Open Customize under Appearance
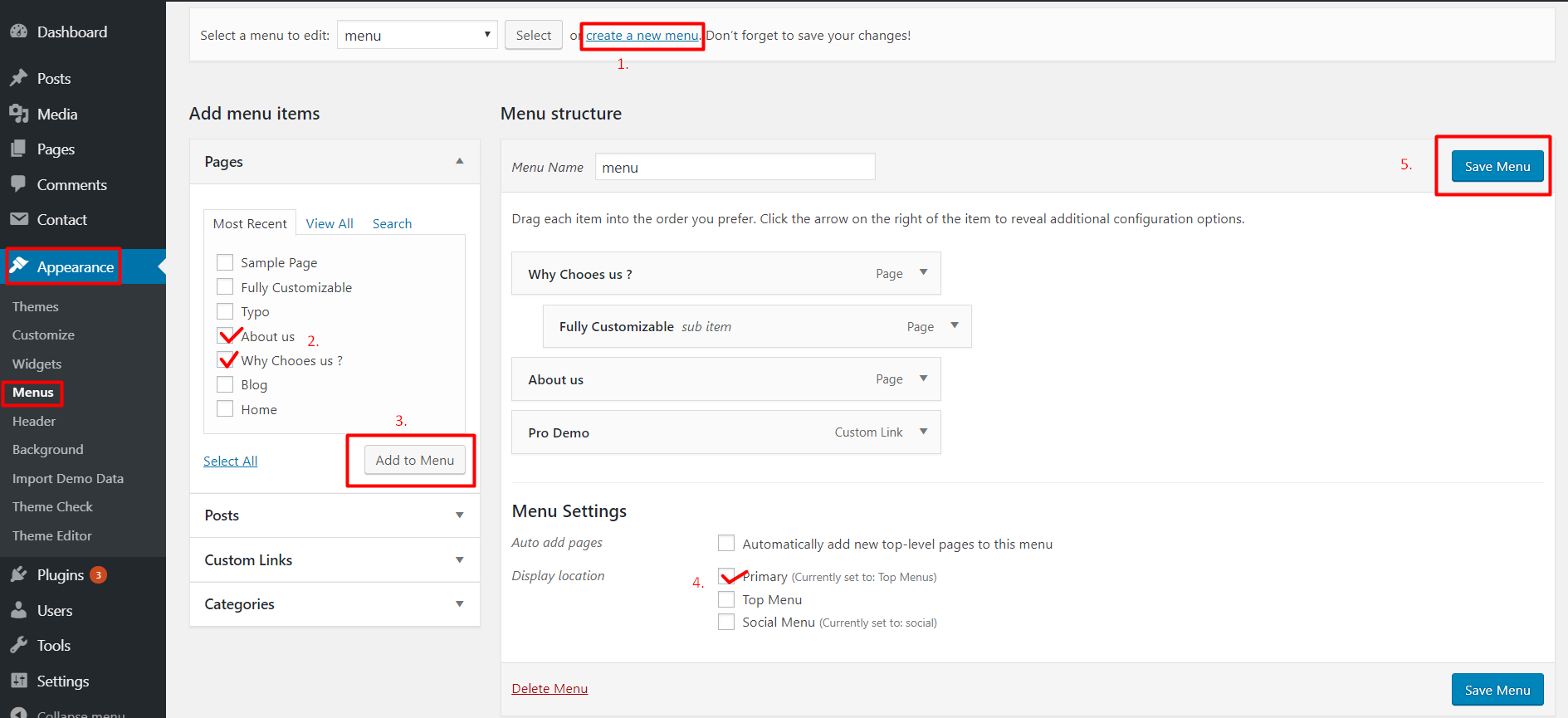The image size is (1568, 718). coord(43,335)
